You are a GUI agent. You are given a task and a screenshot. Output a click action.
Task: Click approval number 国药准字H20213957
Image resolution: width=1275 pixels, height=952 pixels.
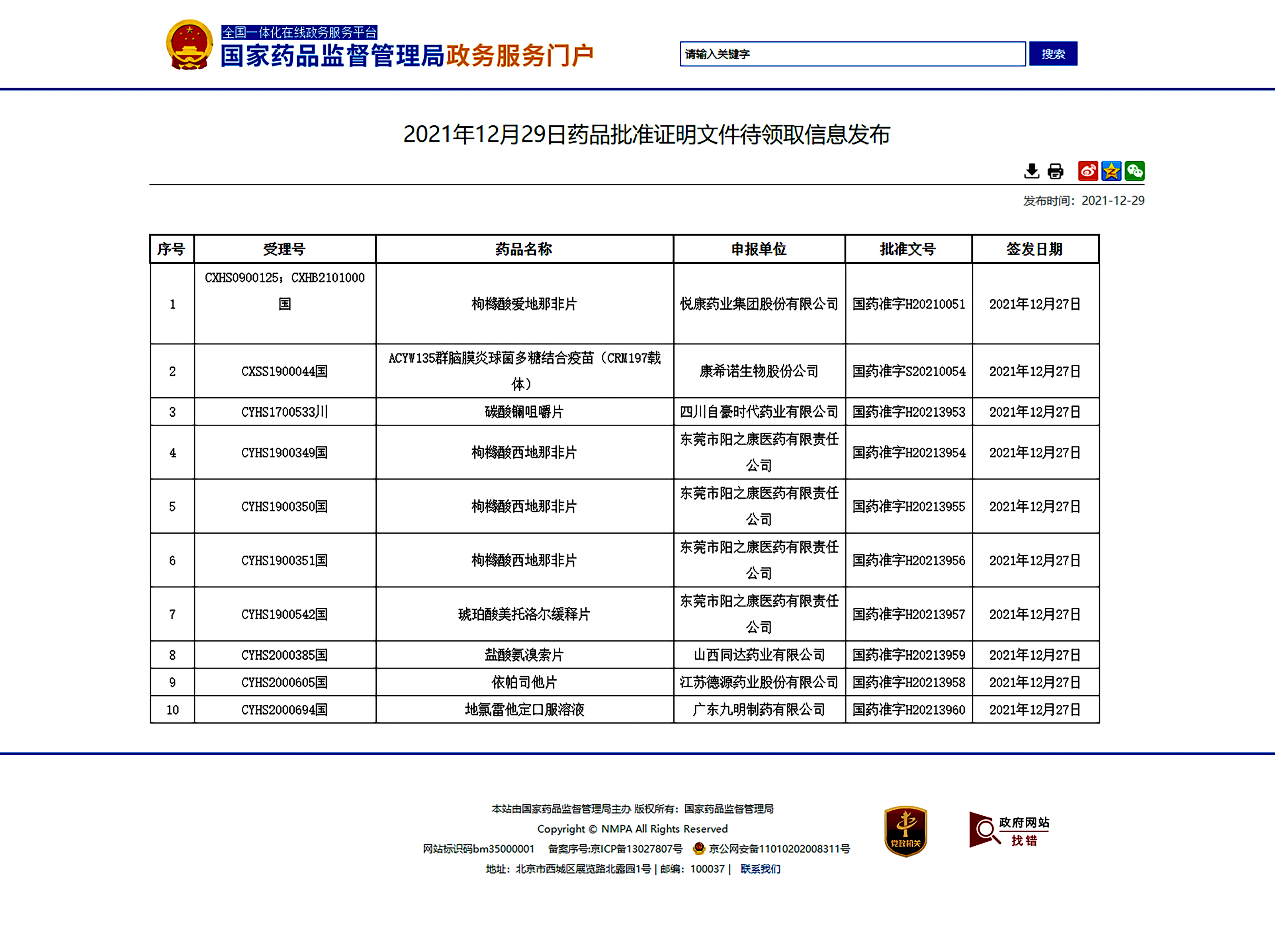[908, 615]
